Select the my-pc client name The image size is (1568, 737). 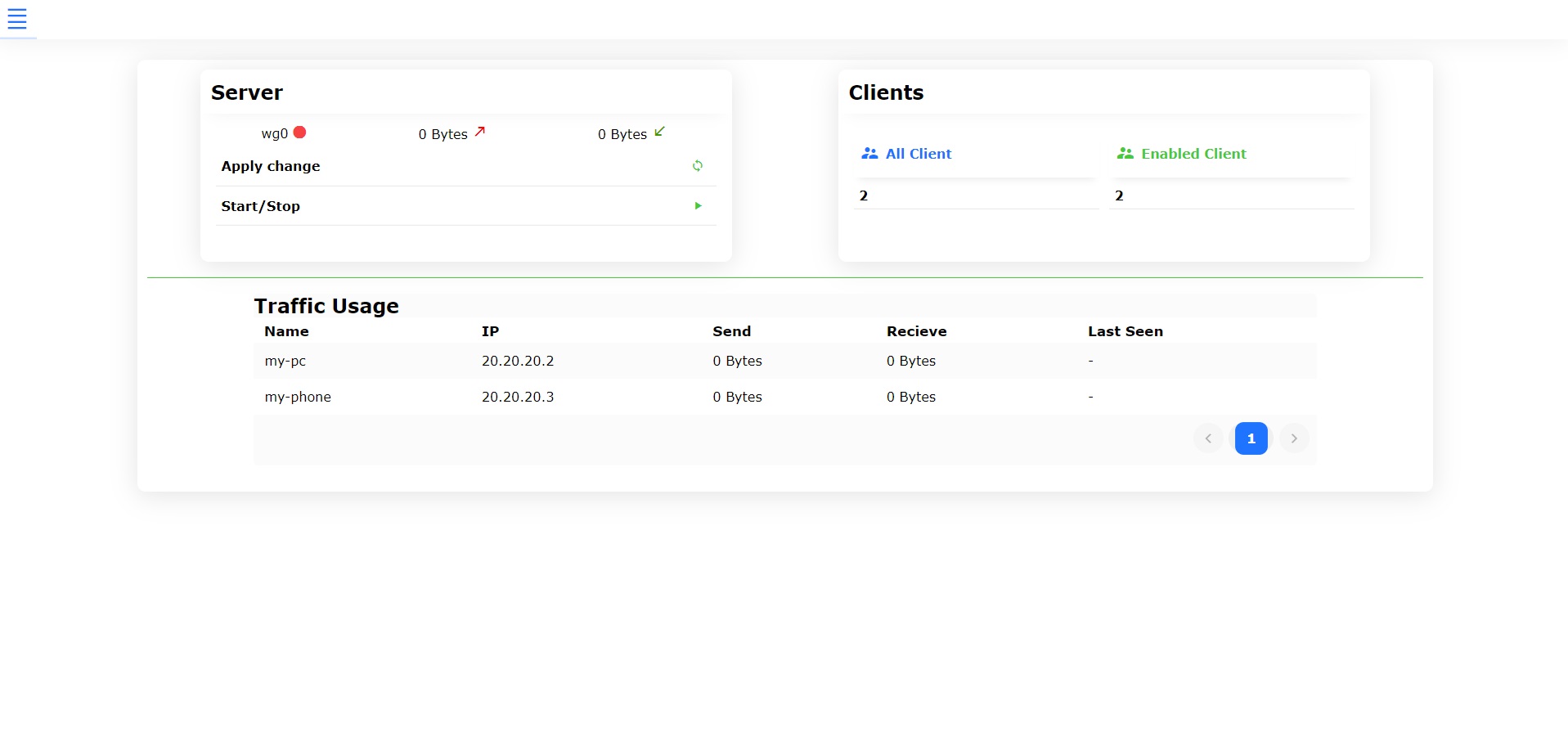[x=285, y=361]
